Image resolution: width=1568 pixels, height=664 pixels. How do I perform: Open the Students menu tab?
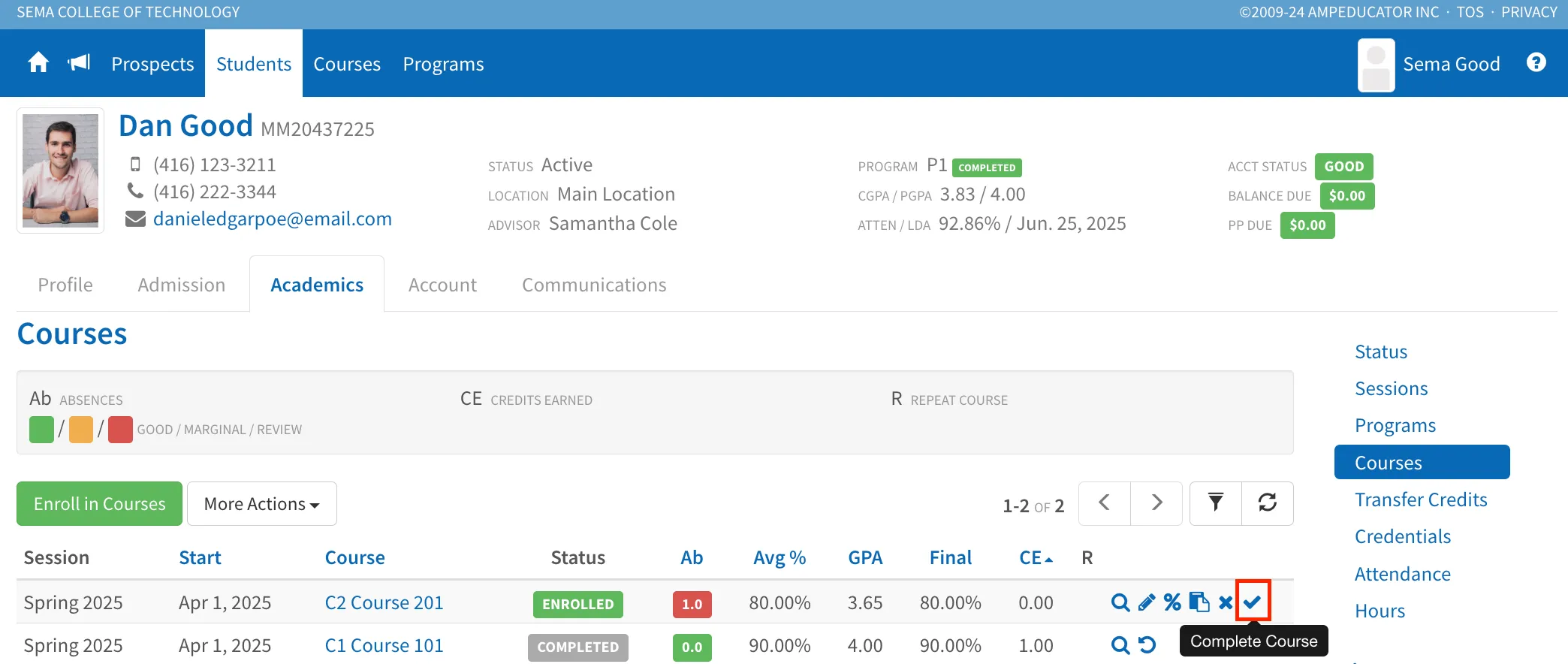254,64
